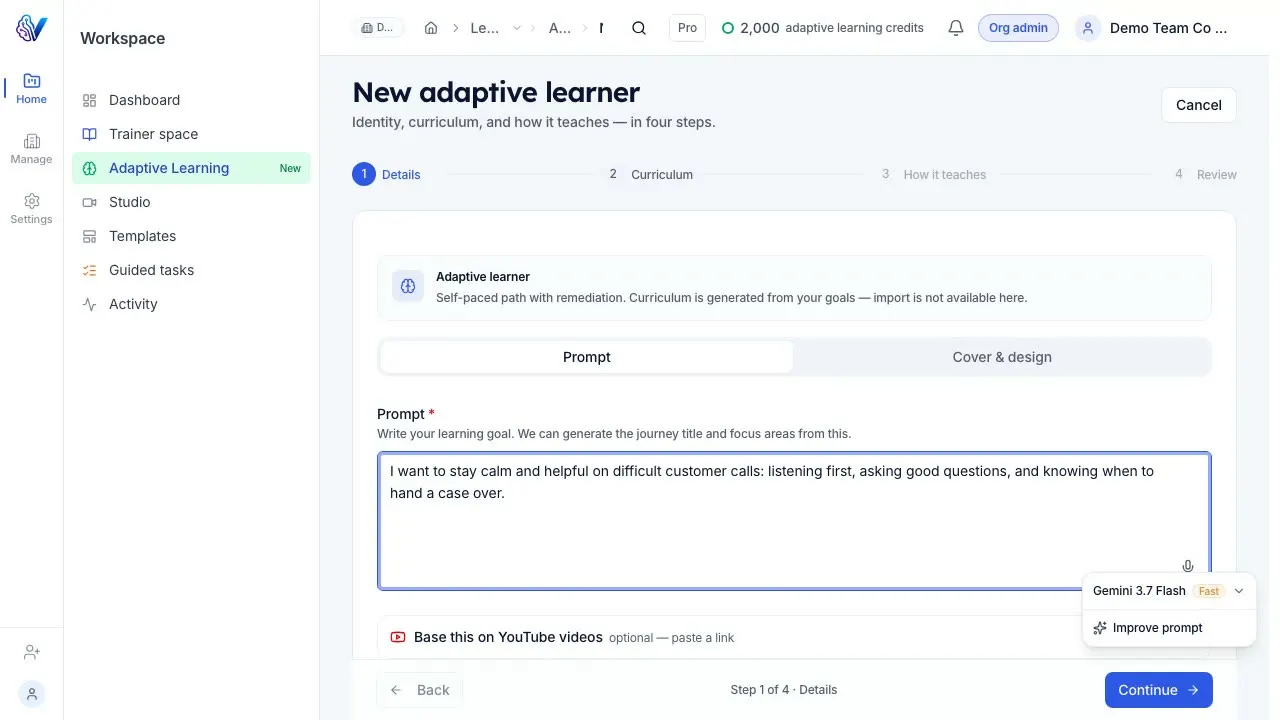The width and height of the screenshot is (1280, 720).
Task: Open the Gemini 3.7 Flash model dropdown
Action: [1169, 591]
